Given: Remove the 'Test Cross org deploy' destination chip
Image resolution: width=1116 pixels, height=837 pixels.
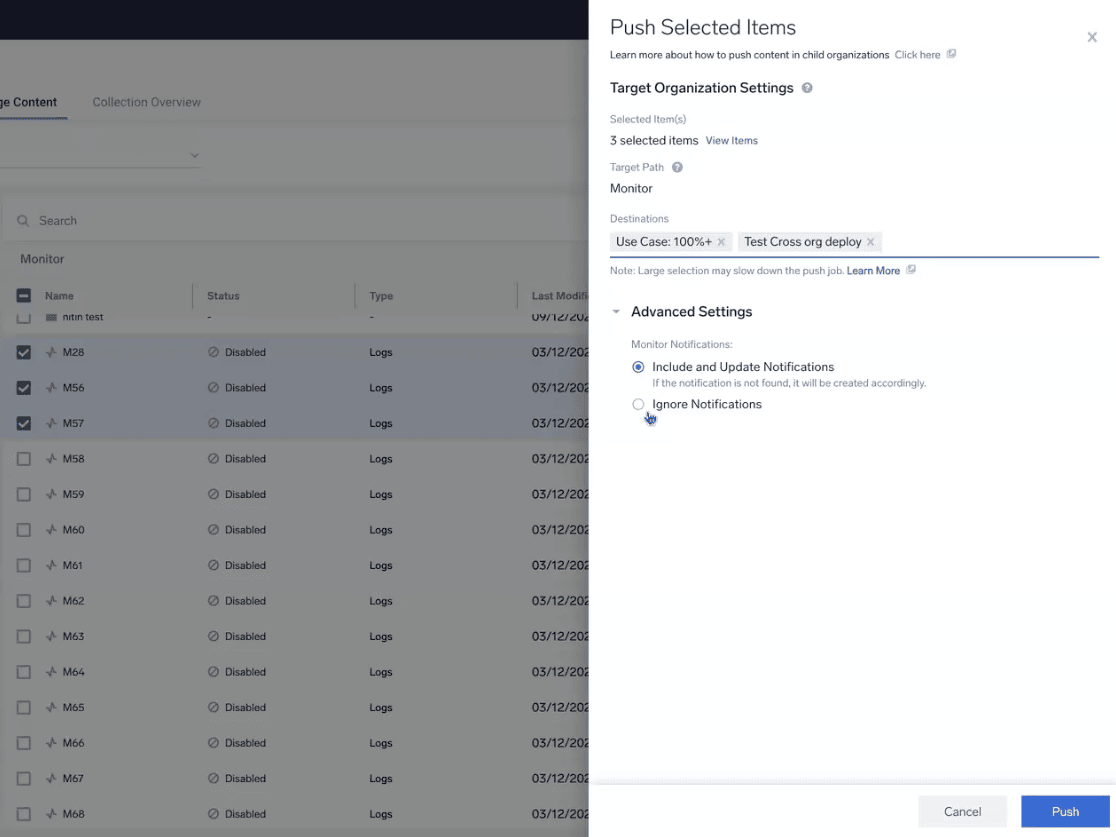Looking at the screenshot, I should [871, 242].
